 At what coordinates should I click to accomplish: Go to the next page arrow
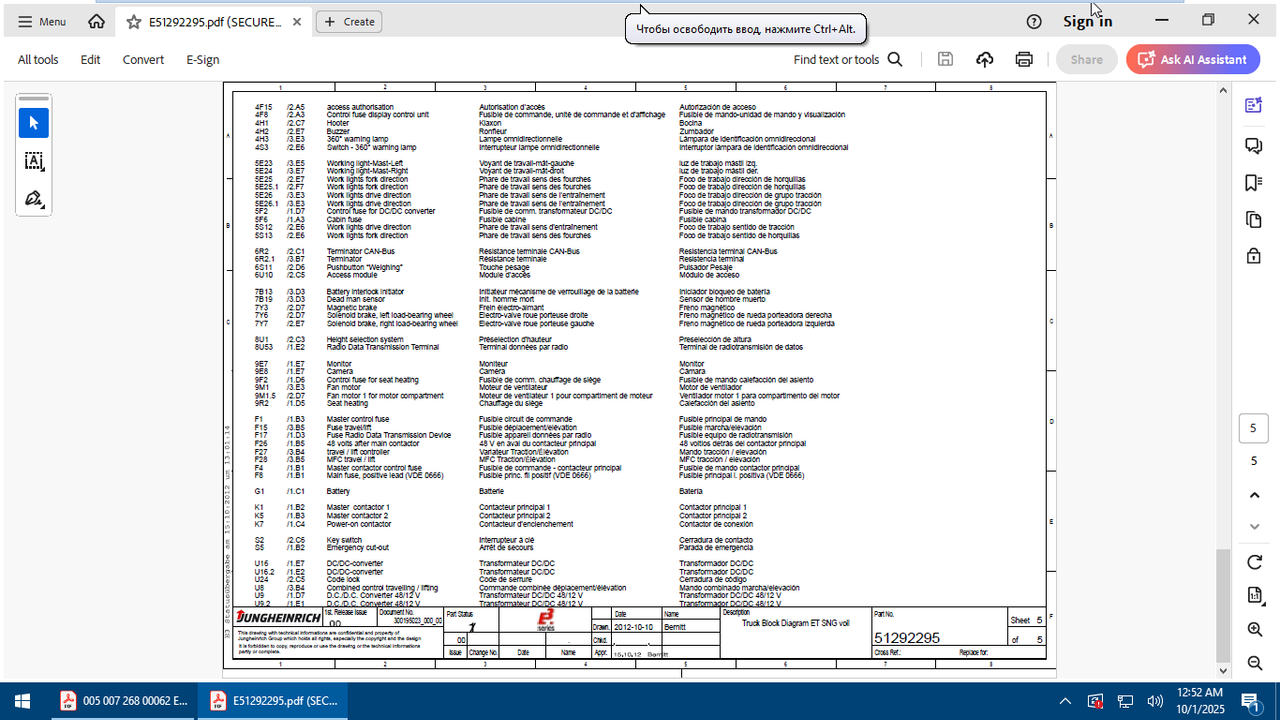coord(1254,527)
